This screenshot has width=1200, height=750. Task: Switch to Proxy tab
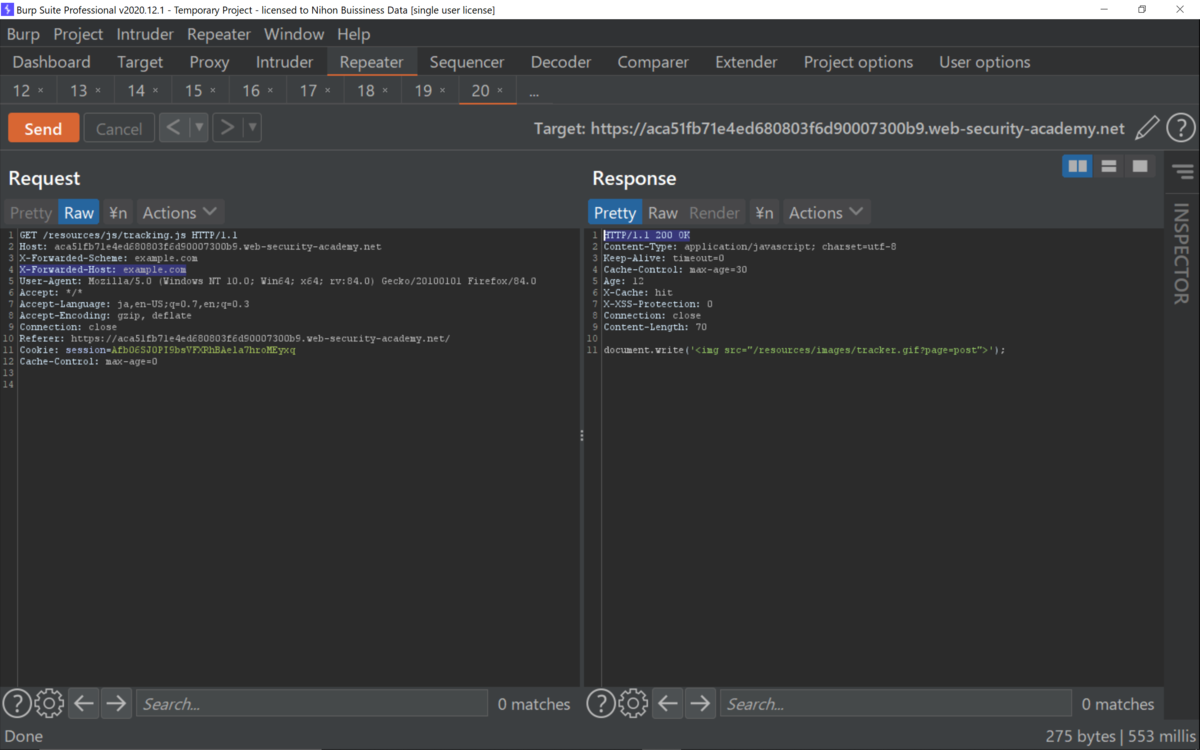[x=209, y=62]
